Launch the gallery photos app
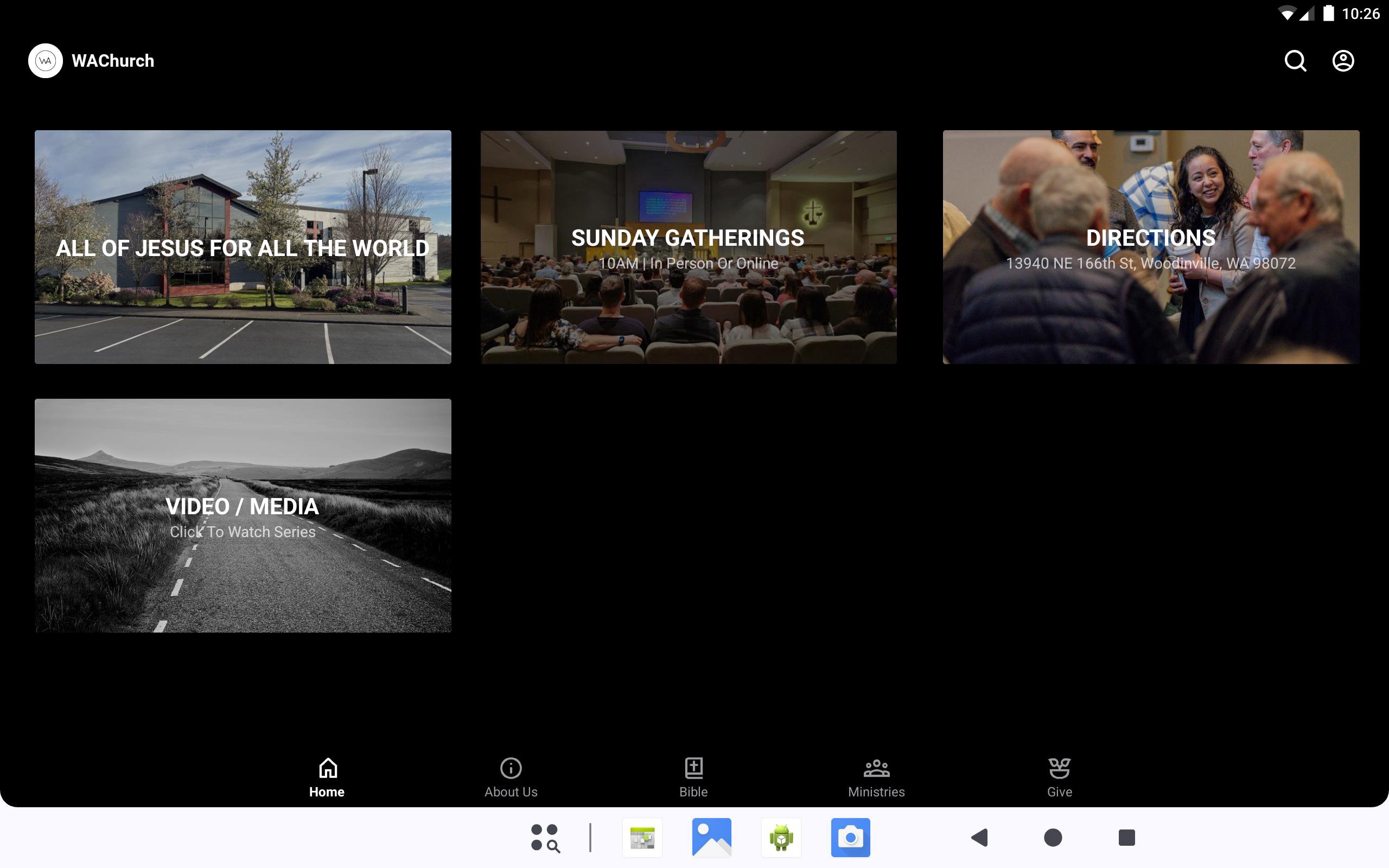The height and width of the screenshot is (868, 1389). pos(712,838)
